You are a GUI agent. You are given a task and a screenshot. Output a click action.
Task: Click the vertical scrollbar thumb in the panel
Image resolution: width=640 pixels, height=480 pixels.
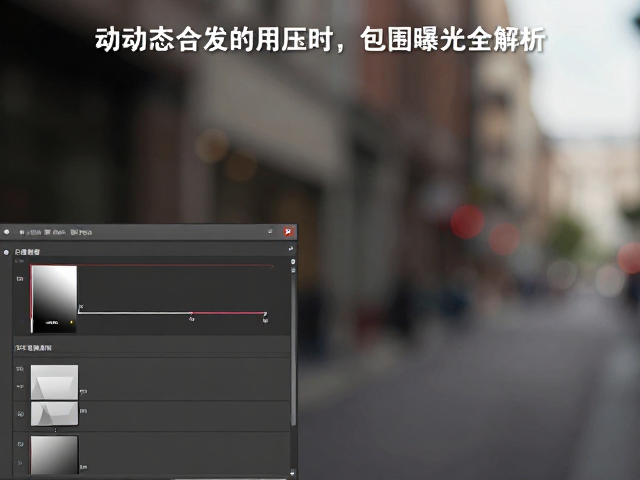coord(293,351)
